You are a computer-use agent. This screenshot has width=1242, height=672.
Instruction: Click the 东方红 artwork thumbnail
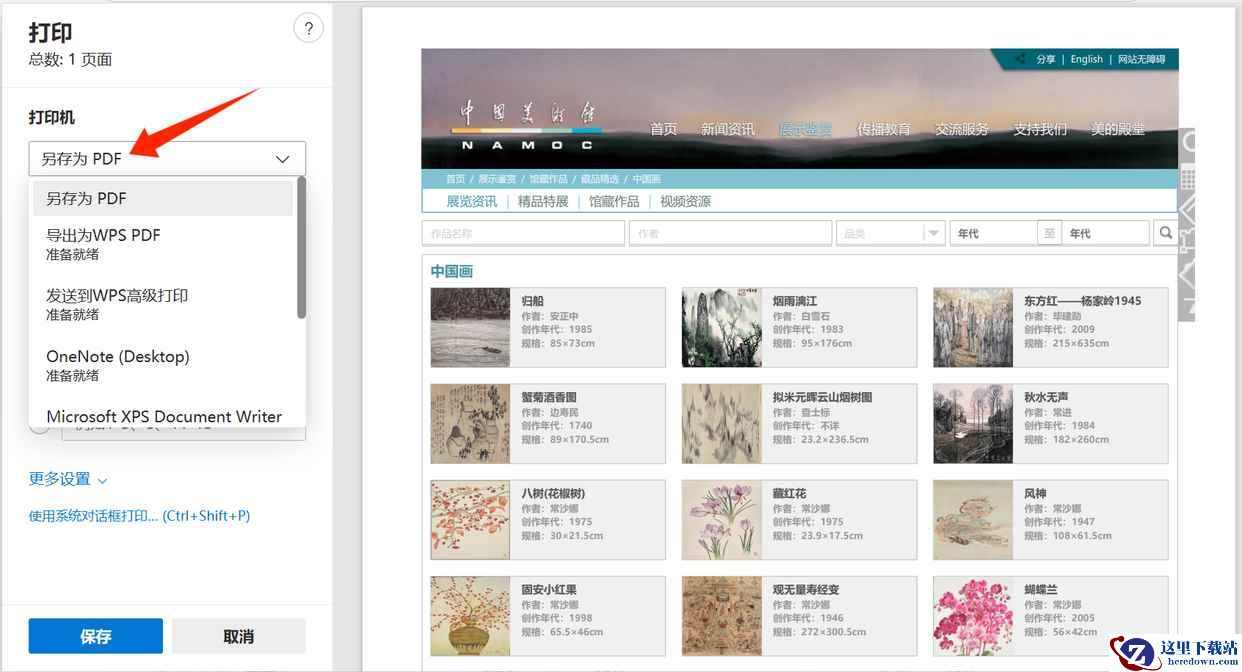click(973, 327)
